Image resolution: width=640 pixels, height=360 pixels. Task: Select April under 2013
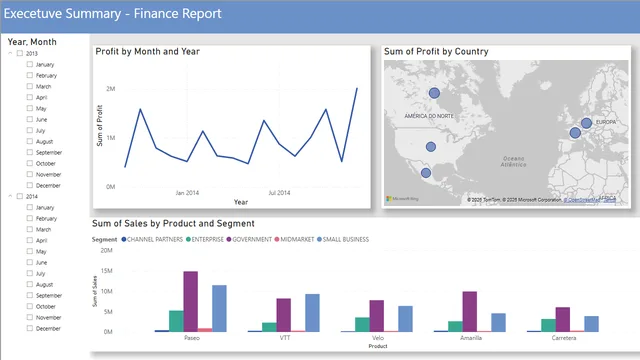(x=30, y=98)
